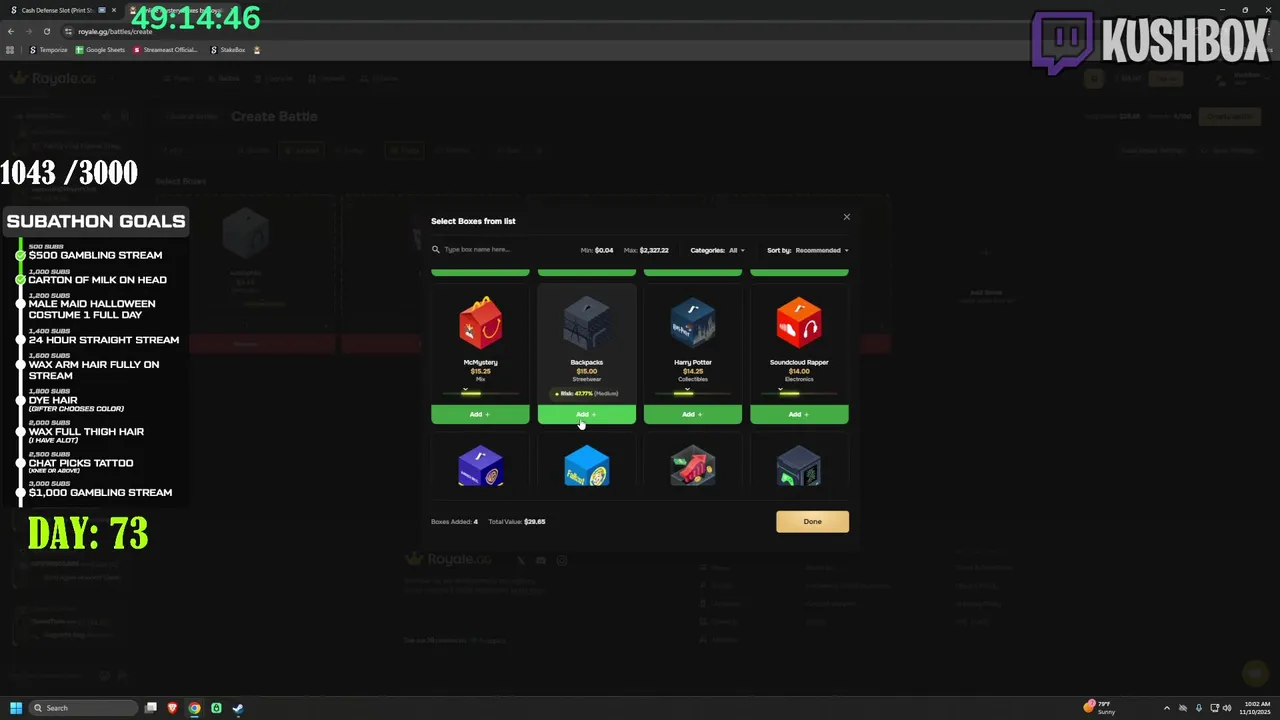Click the Soundcloud Rapper $14.00 price
This screenshot has height=720, width=1280.
pos(799,371)
